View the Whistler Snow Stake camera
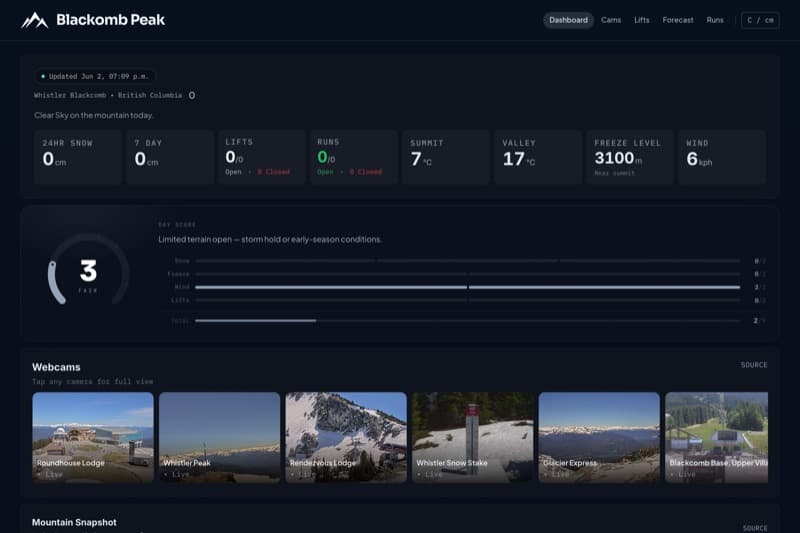Viewport: 800px width, 533px height. pos(472,437)
